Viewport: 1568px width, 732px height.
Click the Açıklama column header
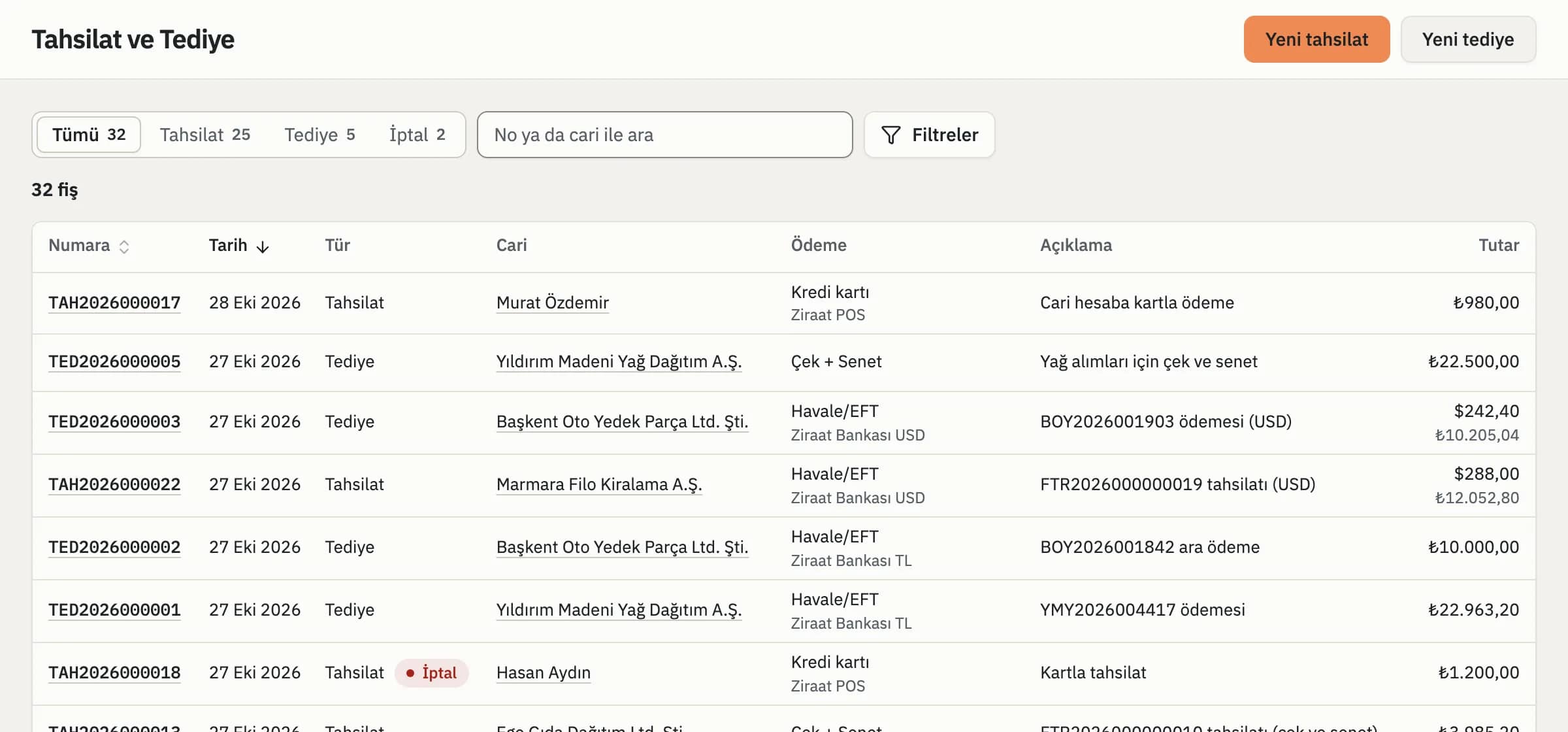pyautogui.click(x=1076, y=245)
